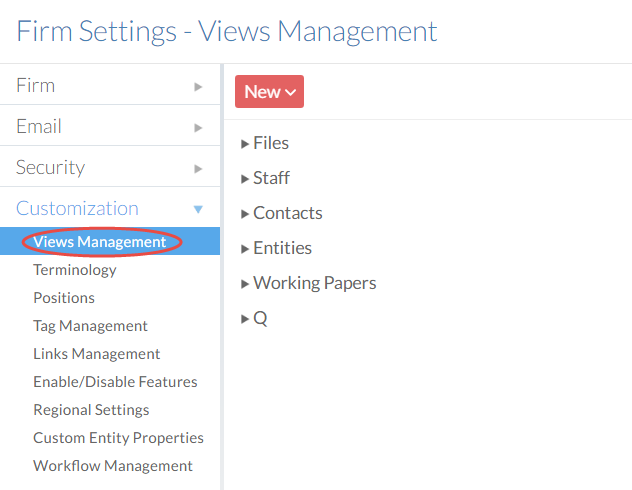Screen dimensions: 632x490
Task: Open Enable/Disable Features page
Action: tap(115, 382)
